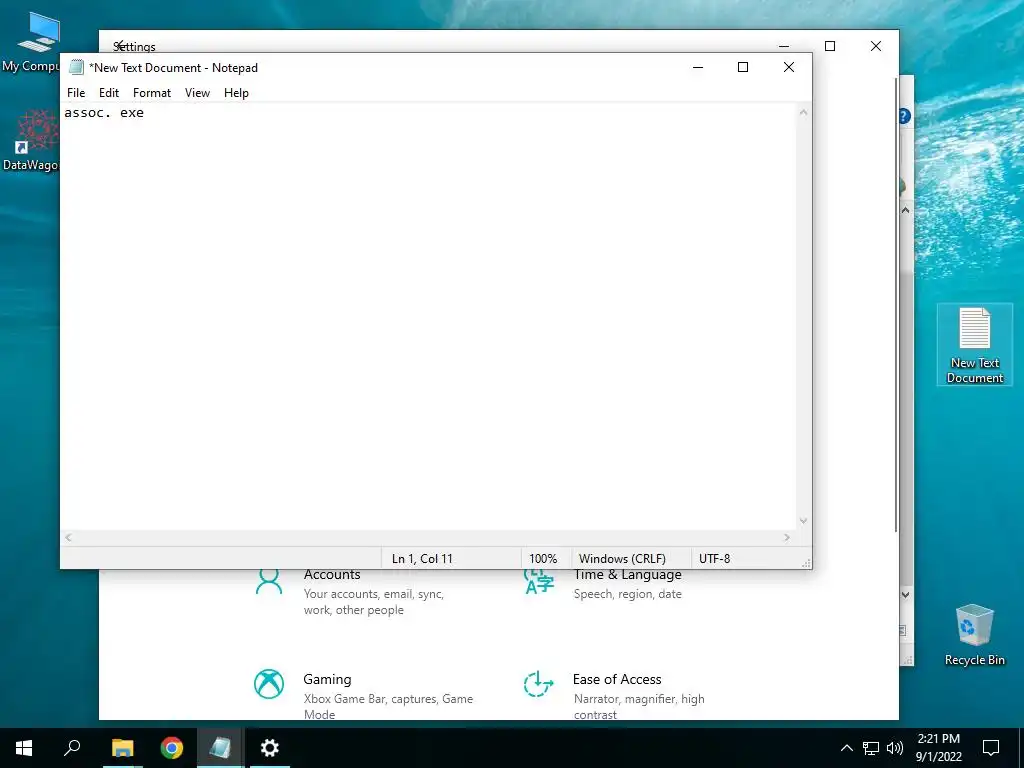1024x768 pixels.
Task: Open the View menu in Notepad
Action: point(197,93)
